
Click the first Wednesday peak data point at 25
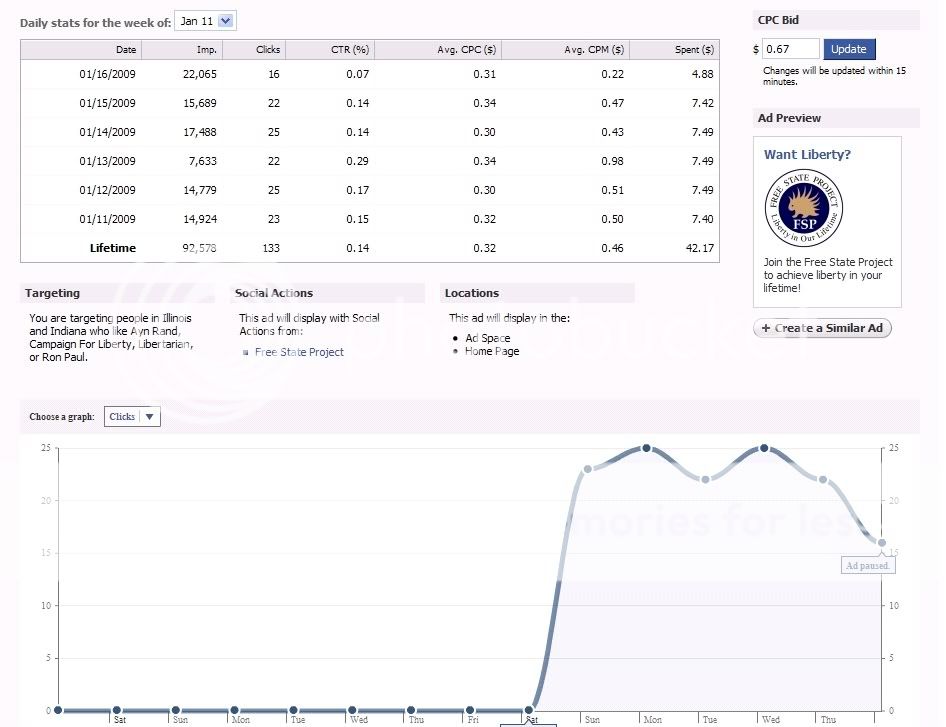765,448
